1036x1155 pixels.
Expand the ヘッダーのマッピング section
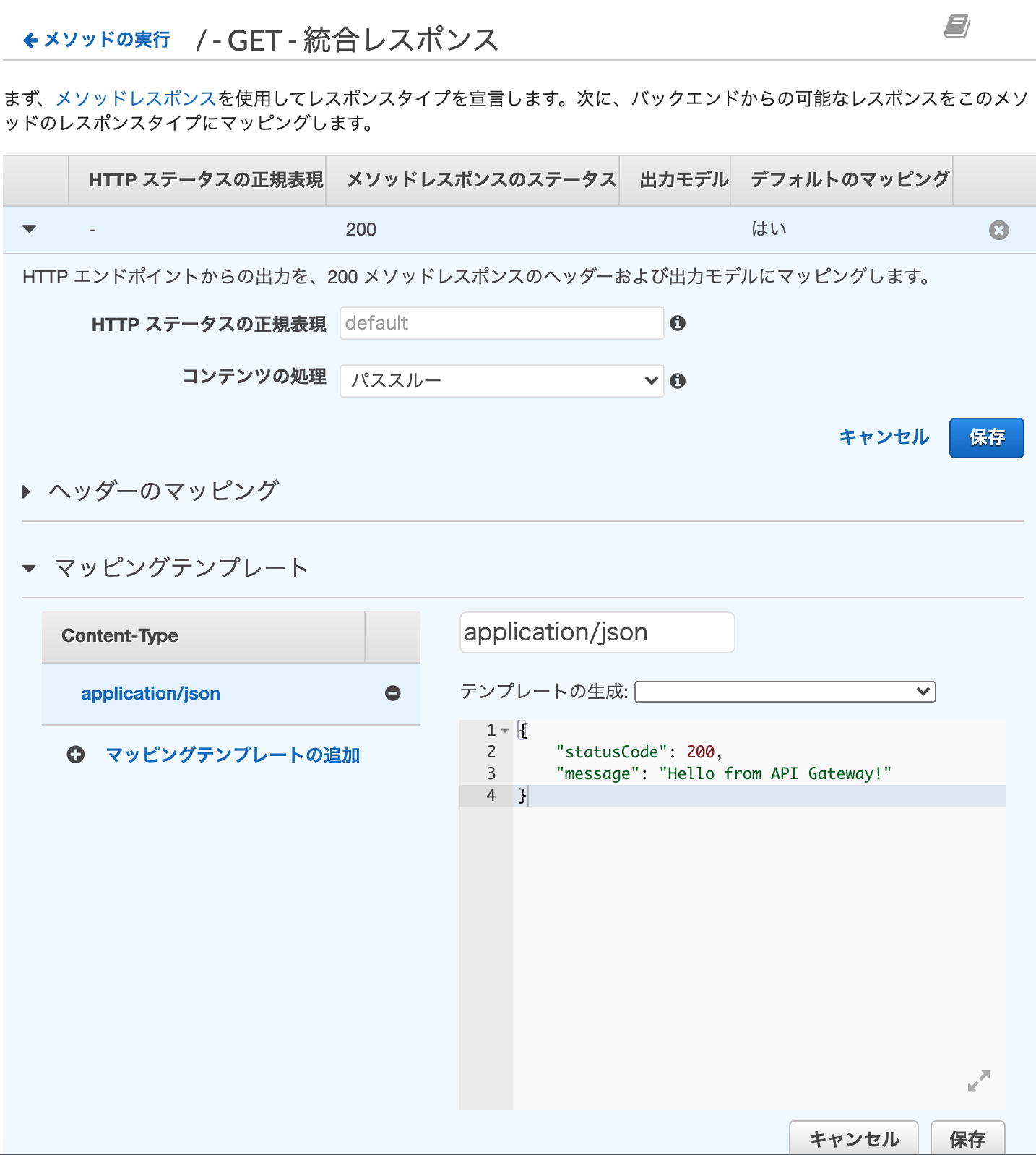[x=27, y=492]
